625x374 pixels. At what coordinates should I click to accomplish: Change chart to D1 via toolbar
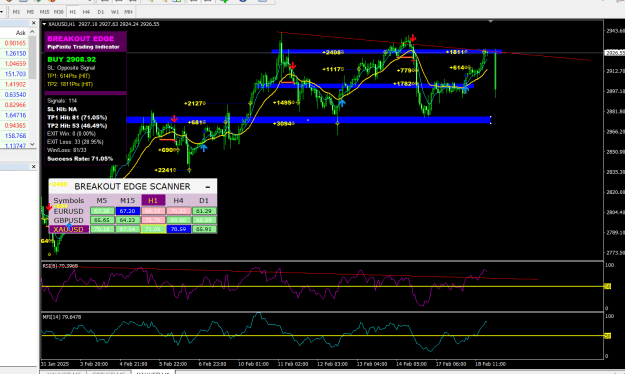100,12
